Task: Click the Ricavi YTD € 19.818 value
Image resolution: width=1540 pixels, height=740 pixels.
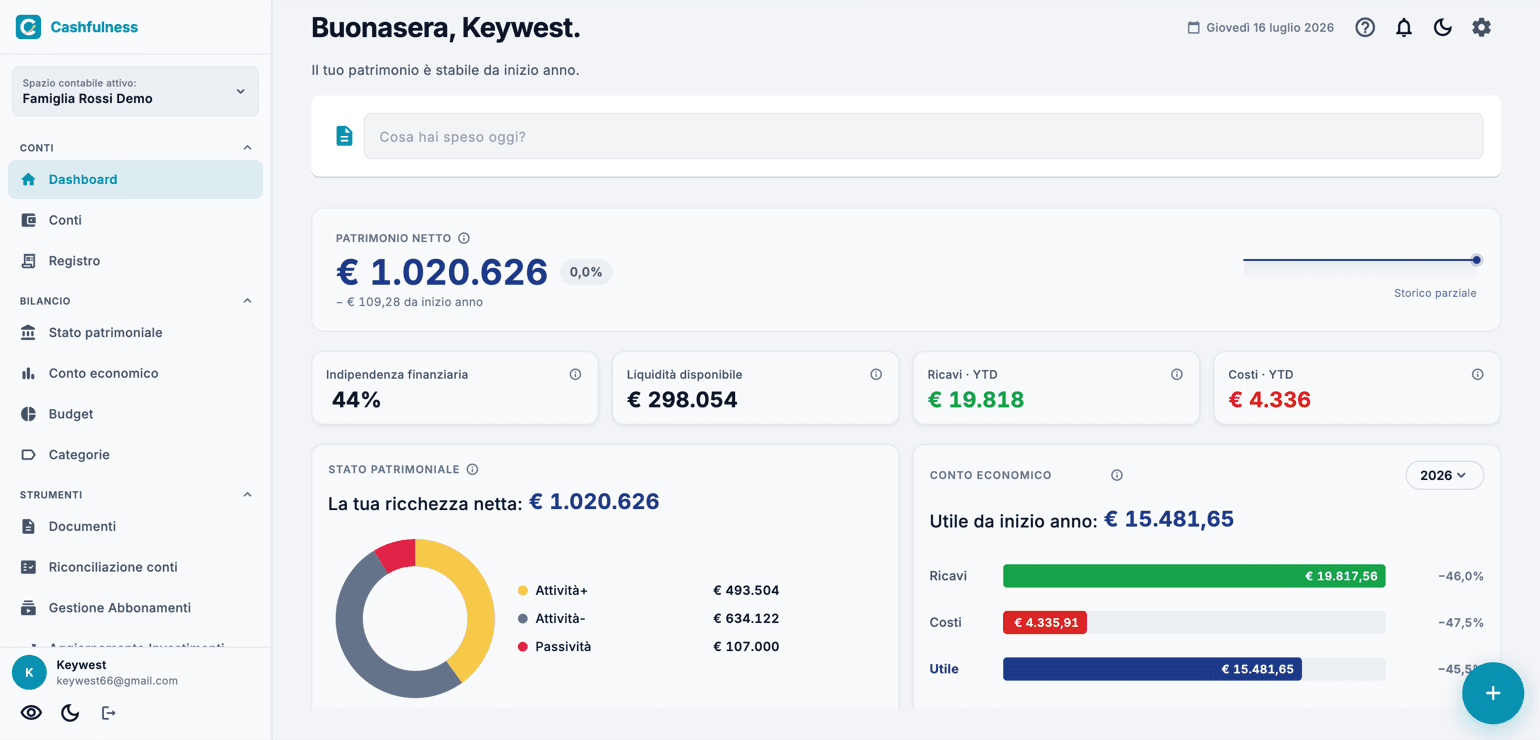Action: point(976,400)
